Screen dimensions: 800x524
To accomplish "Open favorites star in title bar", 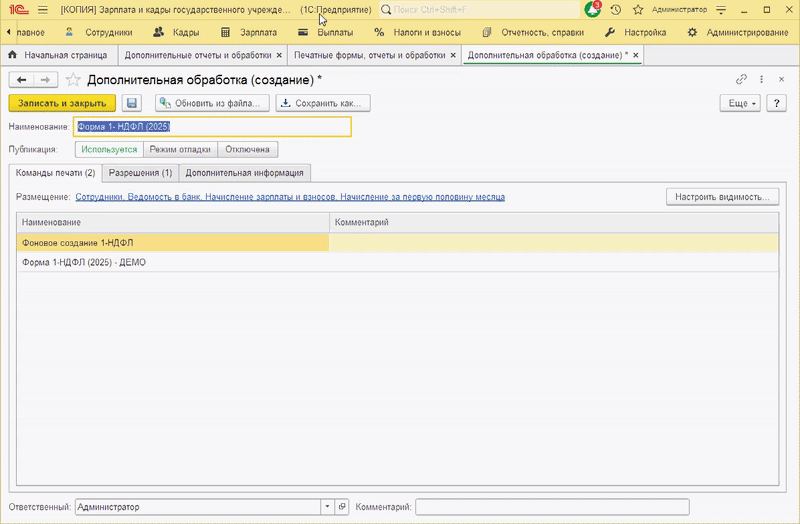I will [x=638, y=10].
